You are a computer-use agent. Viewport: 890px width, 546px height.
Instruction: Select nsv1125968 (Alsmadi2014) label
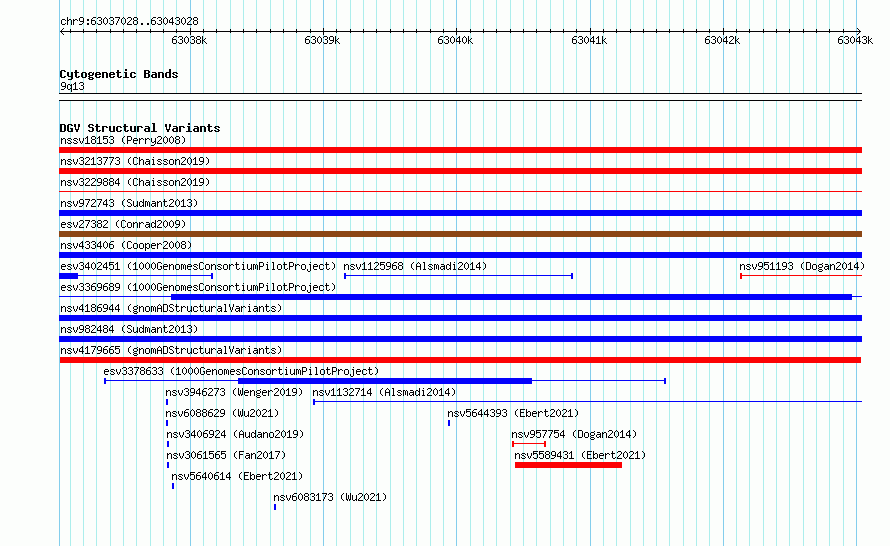415,266
